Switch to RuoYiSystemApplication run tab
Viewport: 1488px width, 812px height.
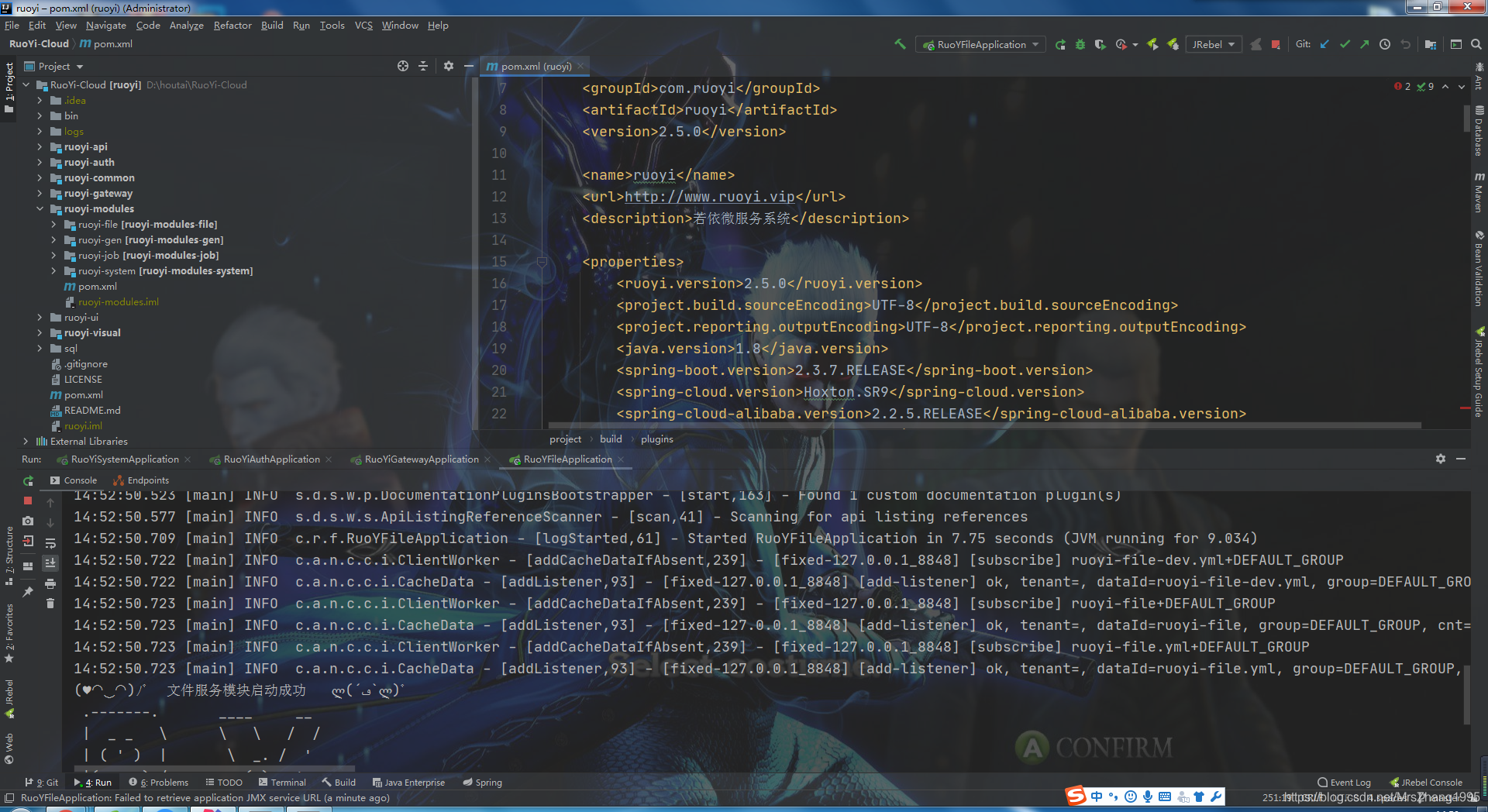coord(124,459)
